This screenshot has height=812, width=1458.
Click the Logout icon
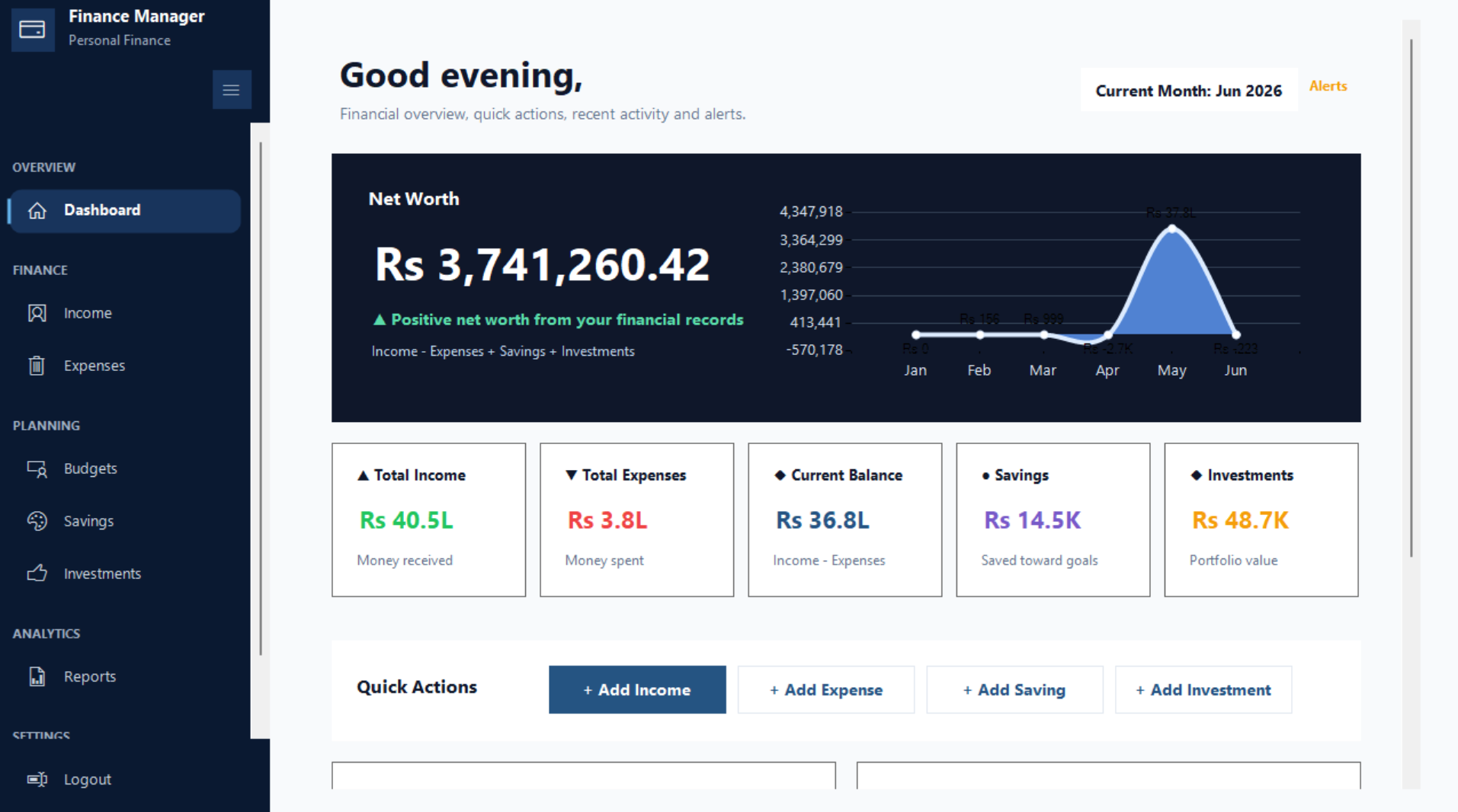(x=37, y=779)
